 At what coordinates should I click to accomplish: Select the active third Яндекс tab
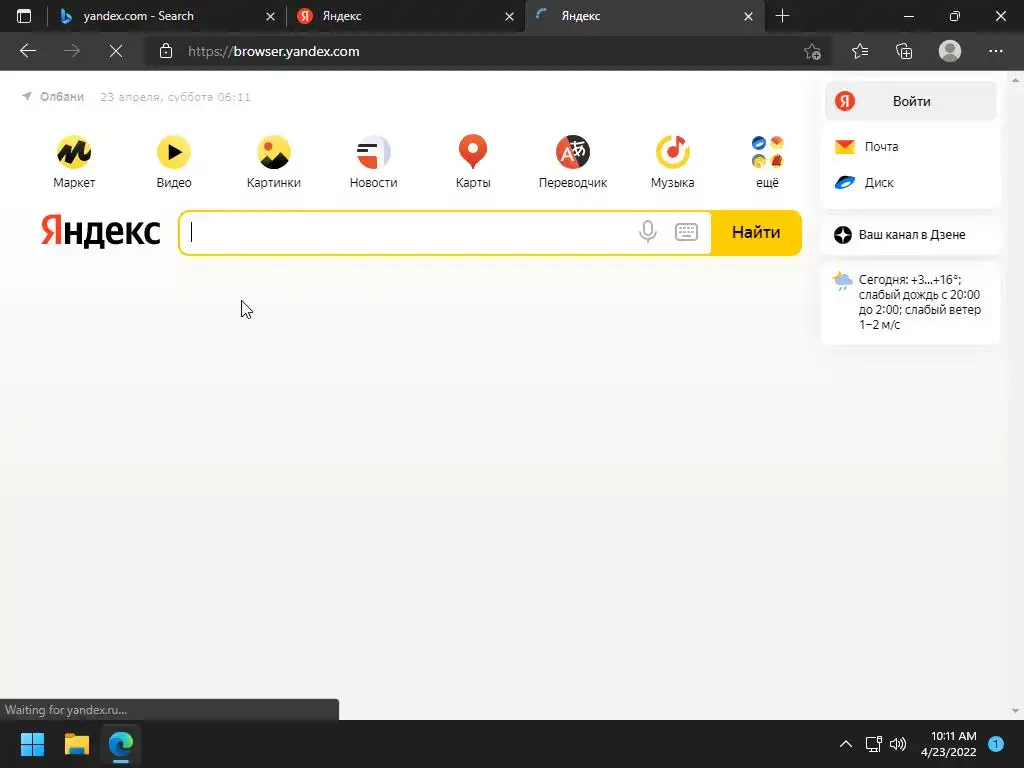643,16
